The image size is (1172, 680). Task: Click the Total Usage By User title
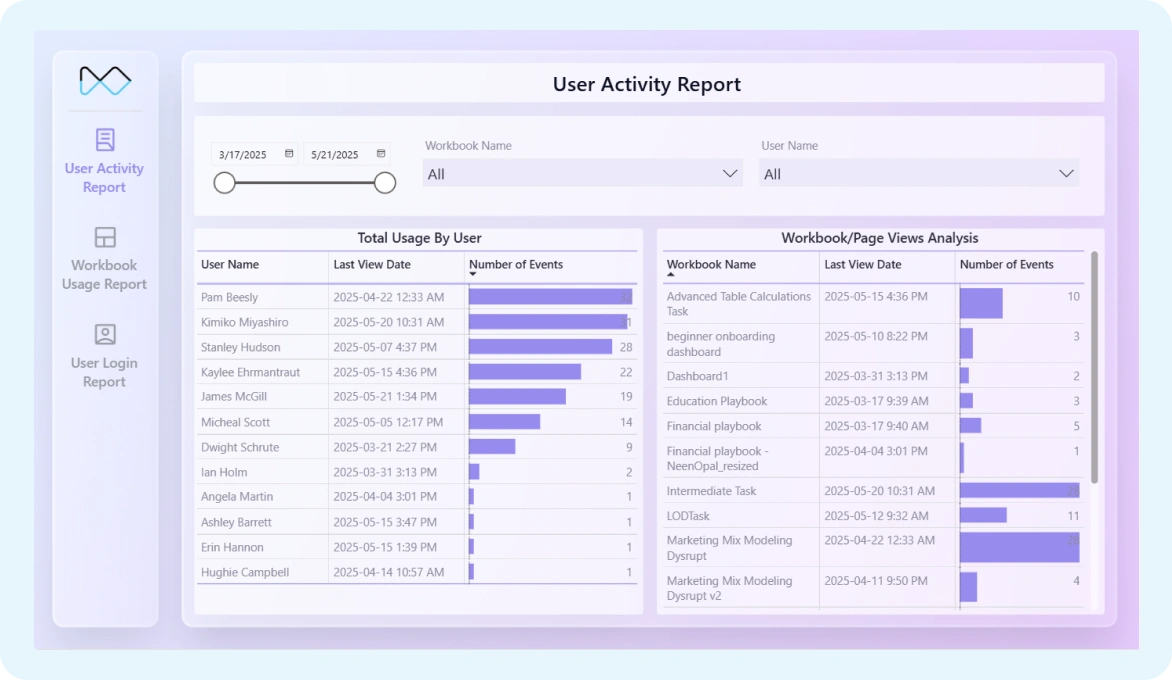pyautogui.click(x=419, y=238)
